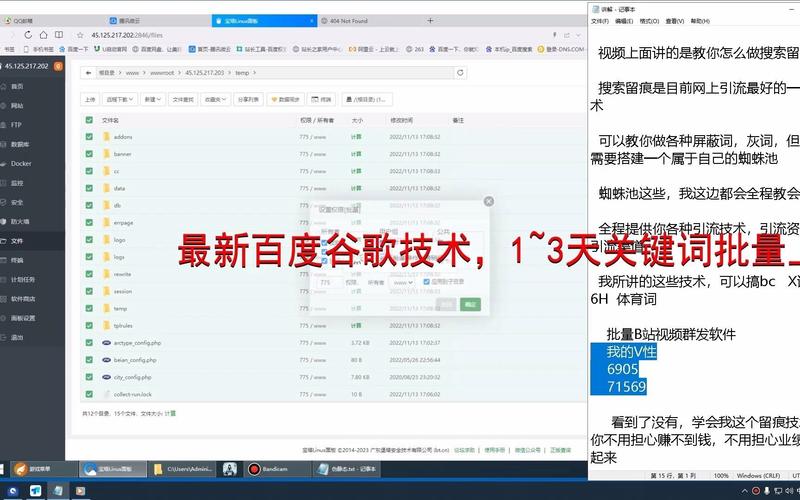Screen dimensions: 800x500
Task: Click the session folder name in the file list
Action: click(x=123, y=291)
